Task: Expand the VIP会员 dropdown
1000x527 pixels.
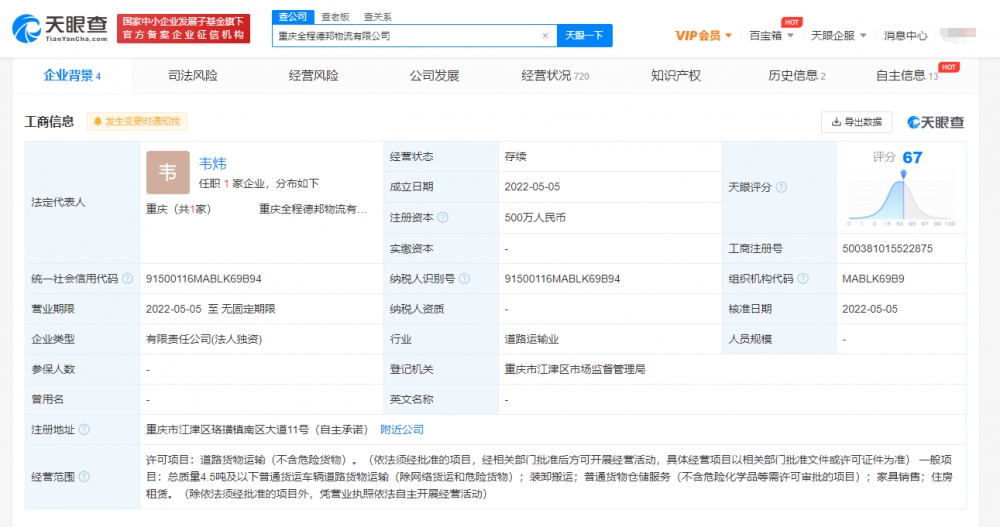Action: (x=703, y=36)
